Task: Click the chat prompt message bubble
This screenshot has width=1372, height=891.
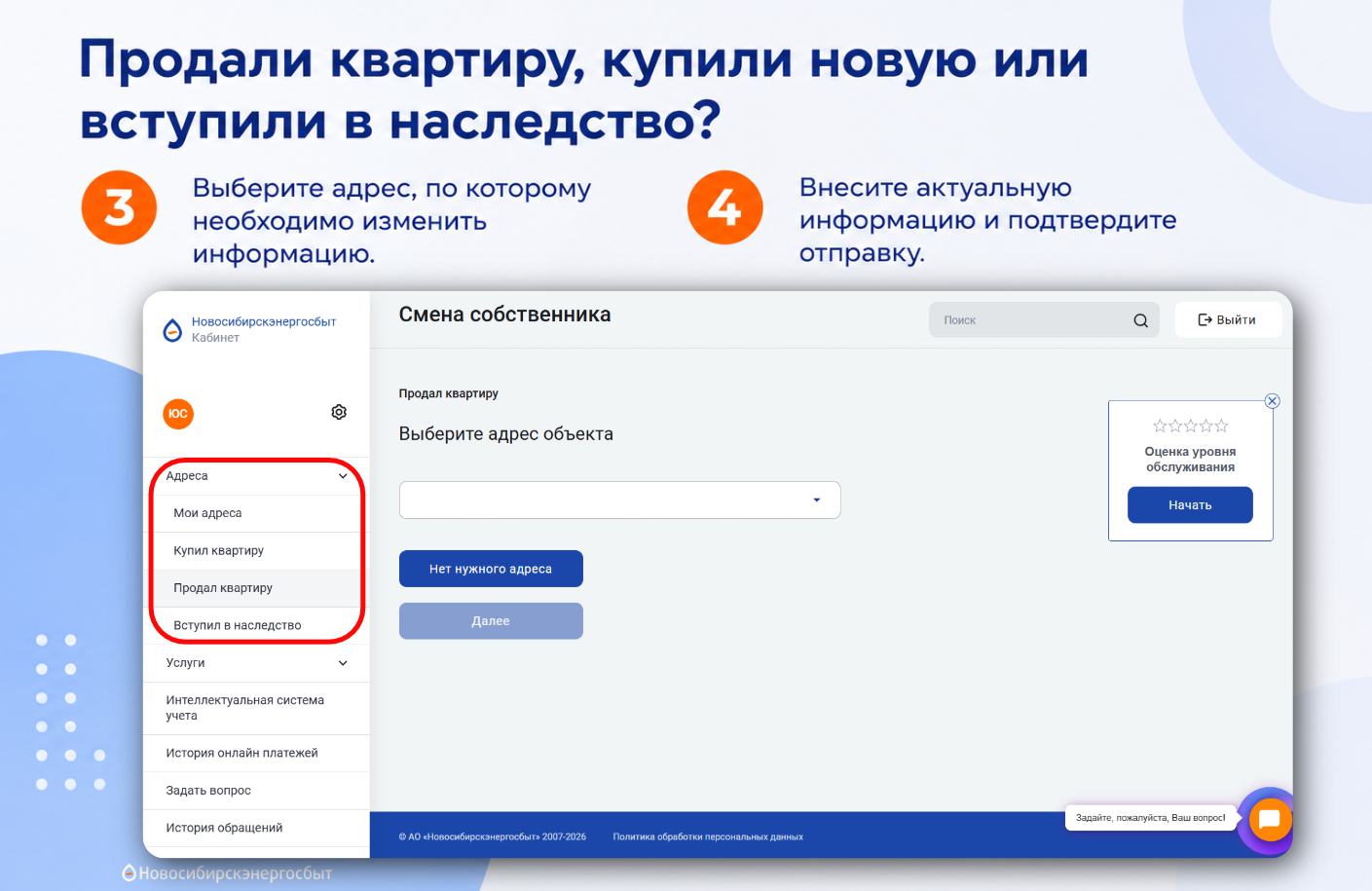Action: point(1150,818)
